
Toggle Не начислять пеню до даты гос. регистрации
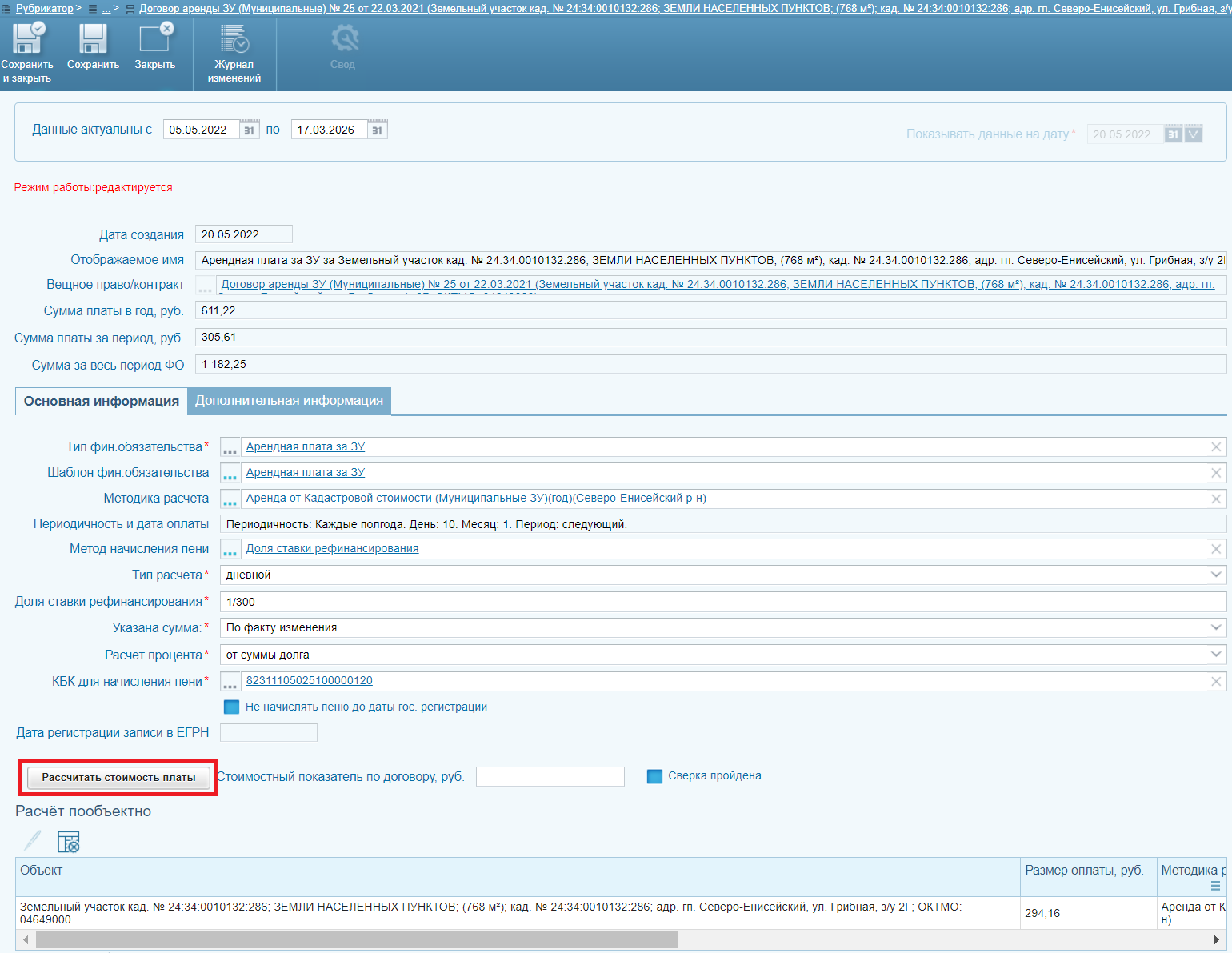tap(231, 707)
